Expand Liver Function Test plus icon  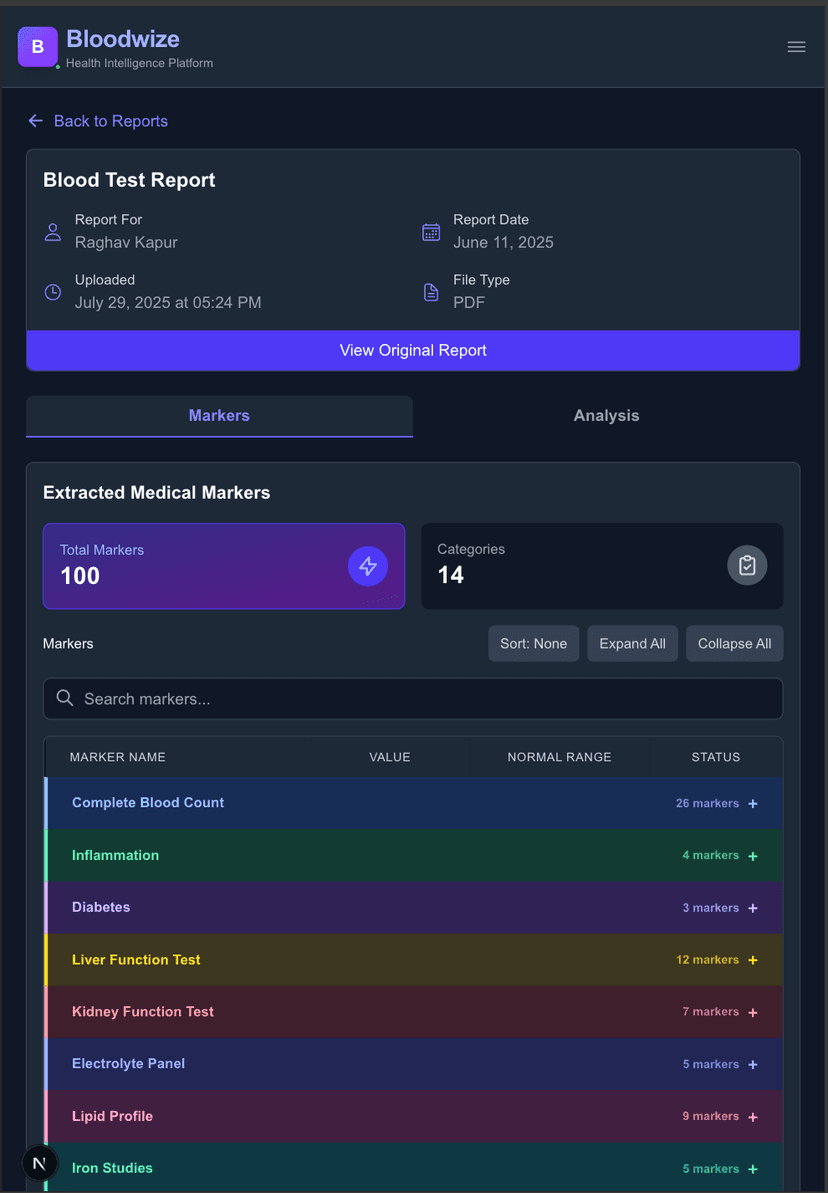(753, 960)
